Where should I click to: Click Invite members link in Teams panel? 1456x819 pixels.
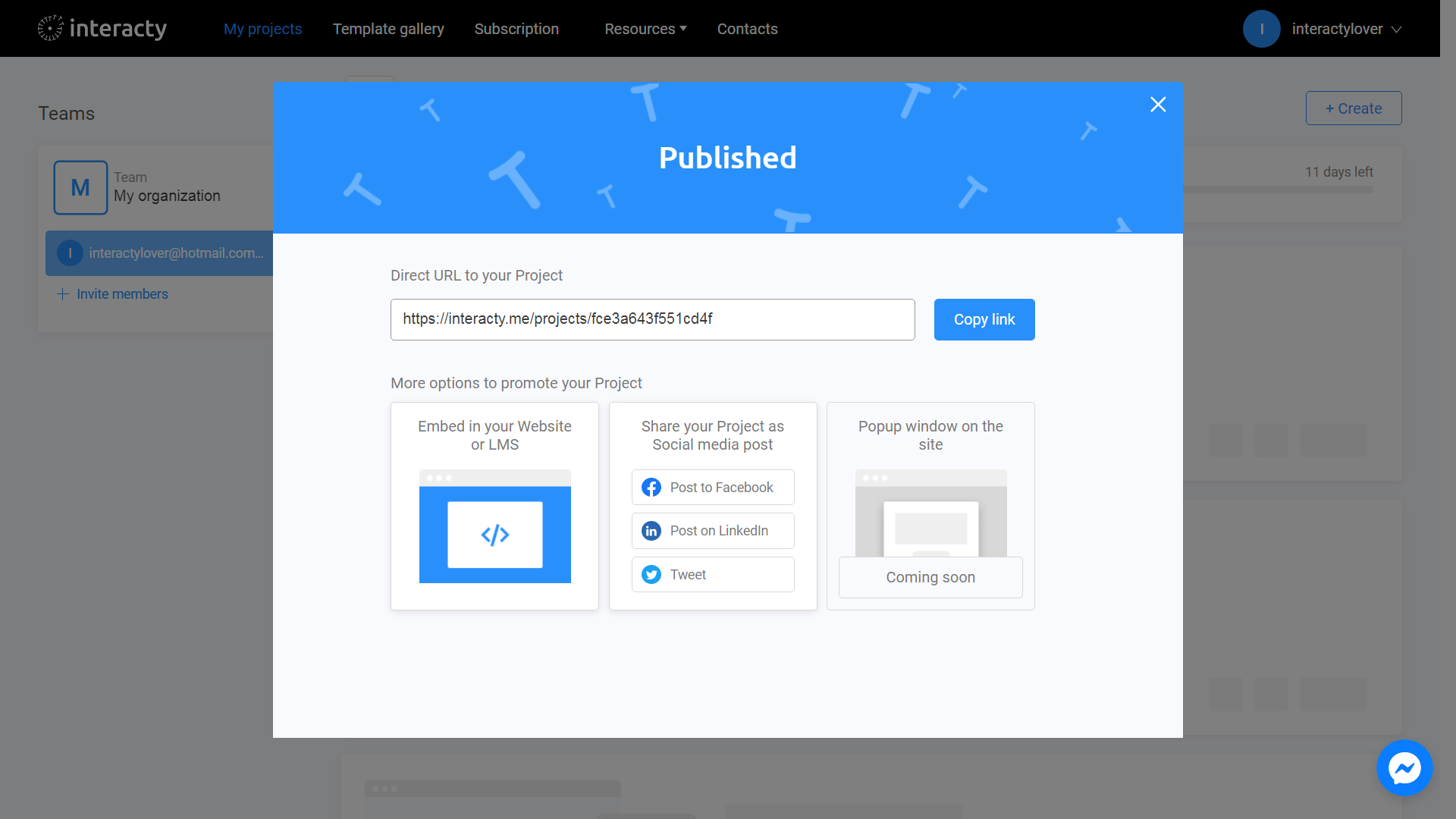(113, 293)
